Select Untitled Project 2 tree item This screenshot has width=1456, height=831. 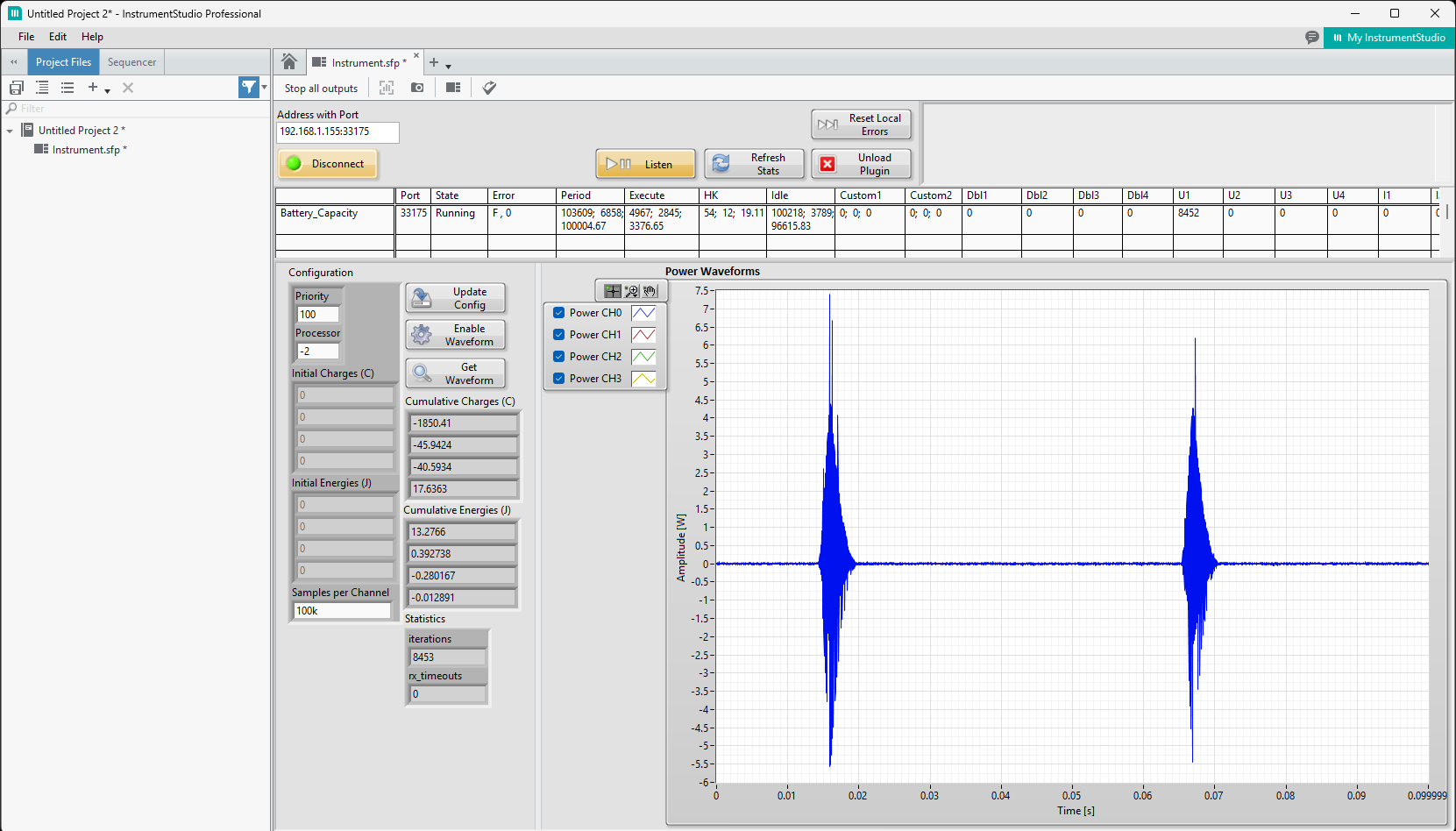82,131
